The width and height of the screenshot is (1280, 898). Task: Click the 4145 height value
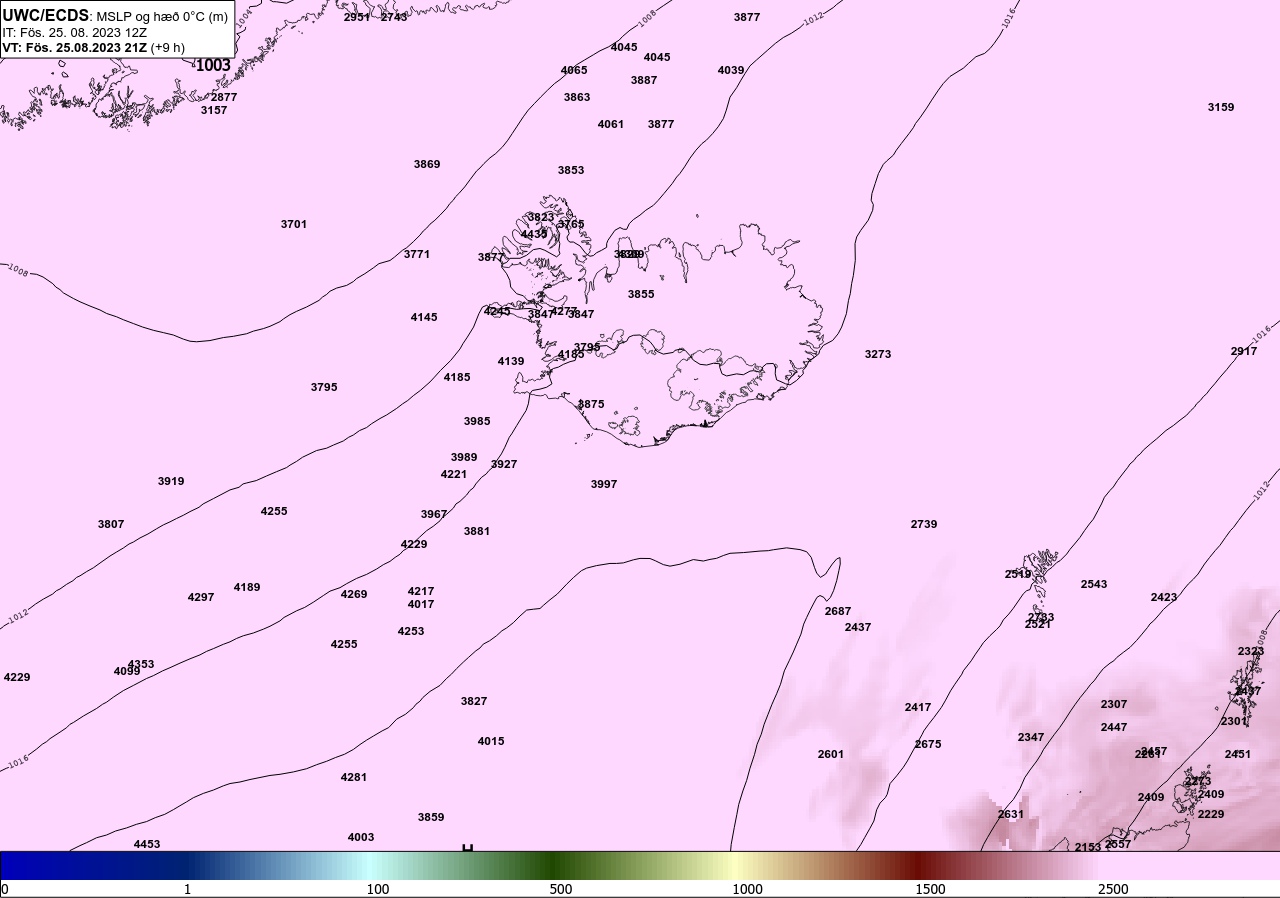point(424,317)
